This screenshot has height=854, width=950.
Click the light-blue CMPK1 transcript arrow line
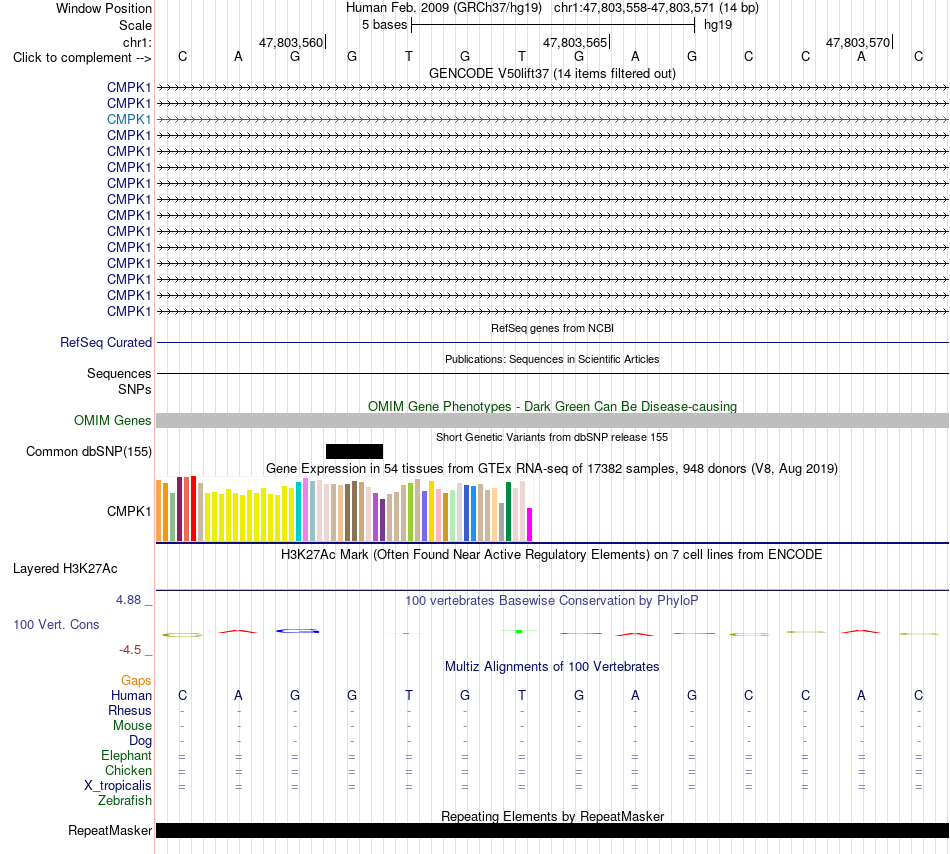[x=552, y=119]
